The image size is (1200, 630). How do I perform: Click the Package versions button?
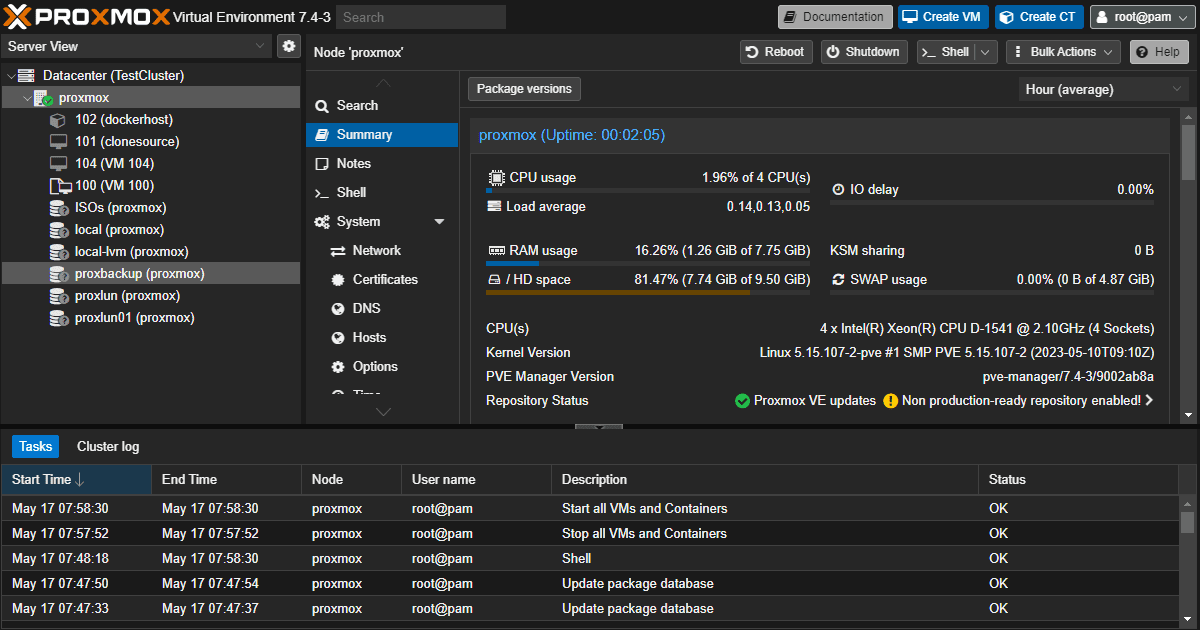pyautogui.click(x=524, y=89)
